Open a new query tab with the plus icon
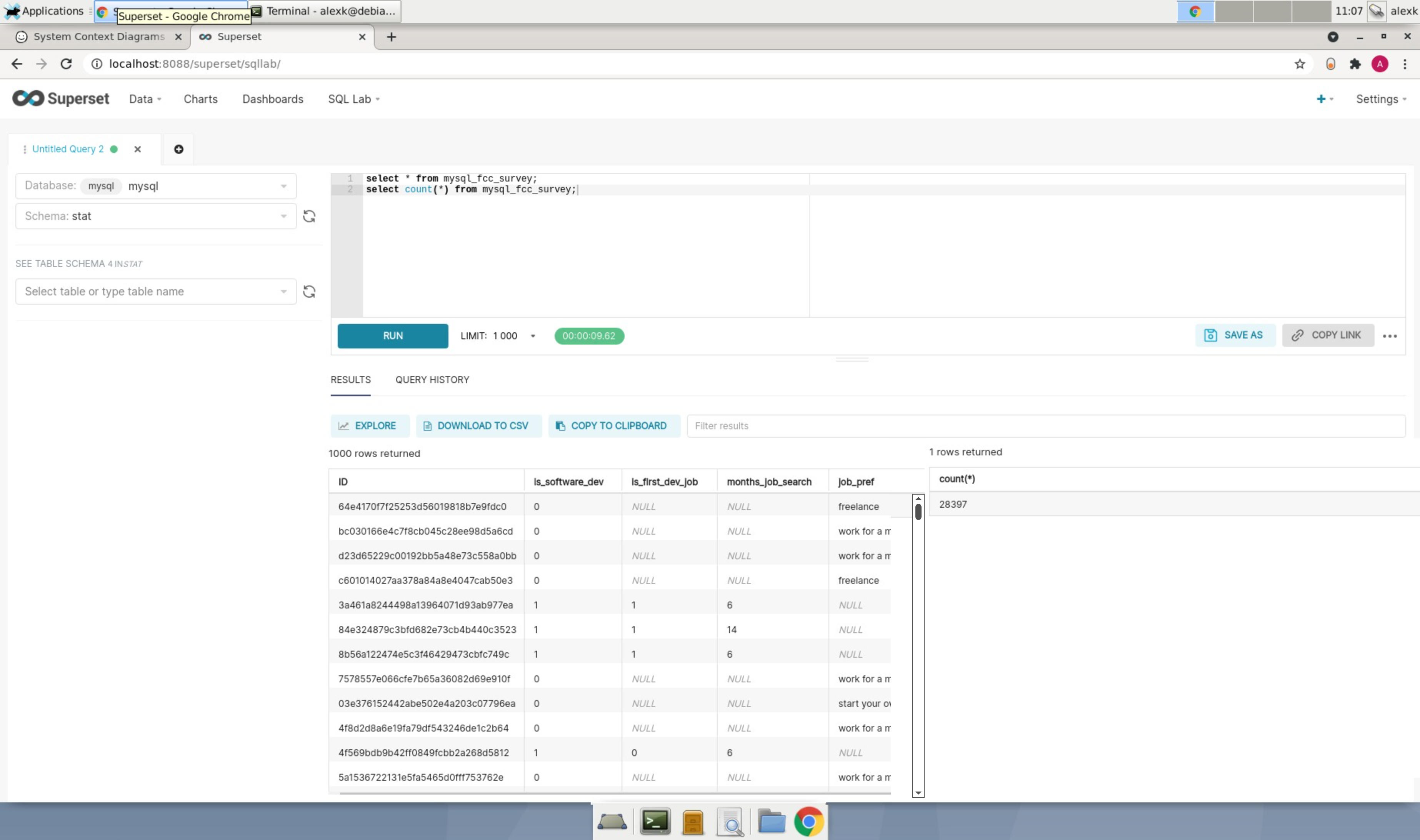Viewport: 1420px width, 840px height. pyautogui.click(x=179, y=149)
